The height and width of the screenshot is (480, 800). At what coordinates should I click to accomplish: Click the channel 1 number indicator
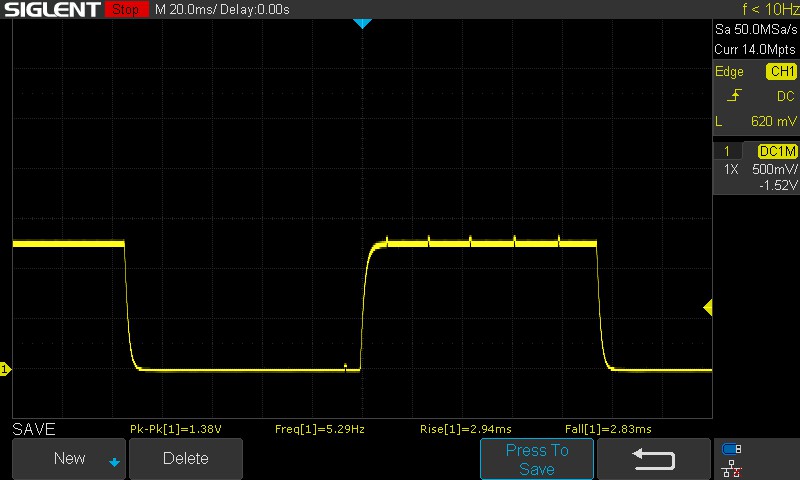click(727, 151)
